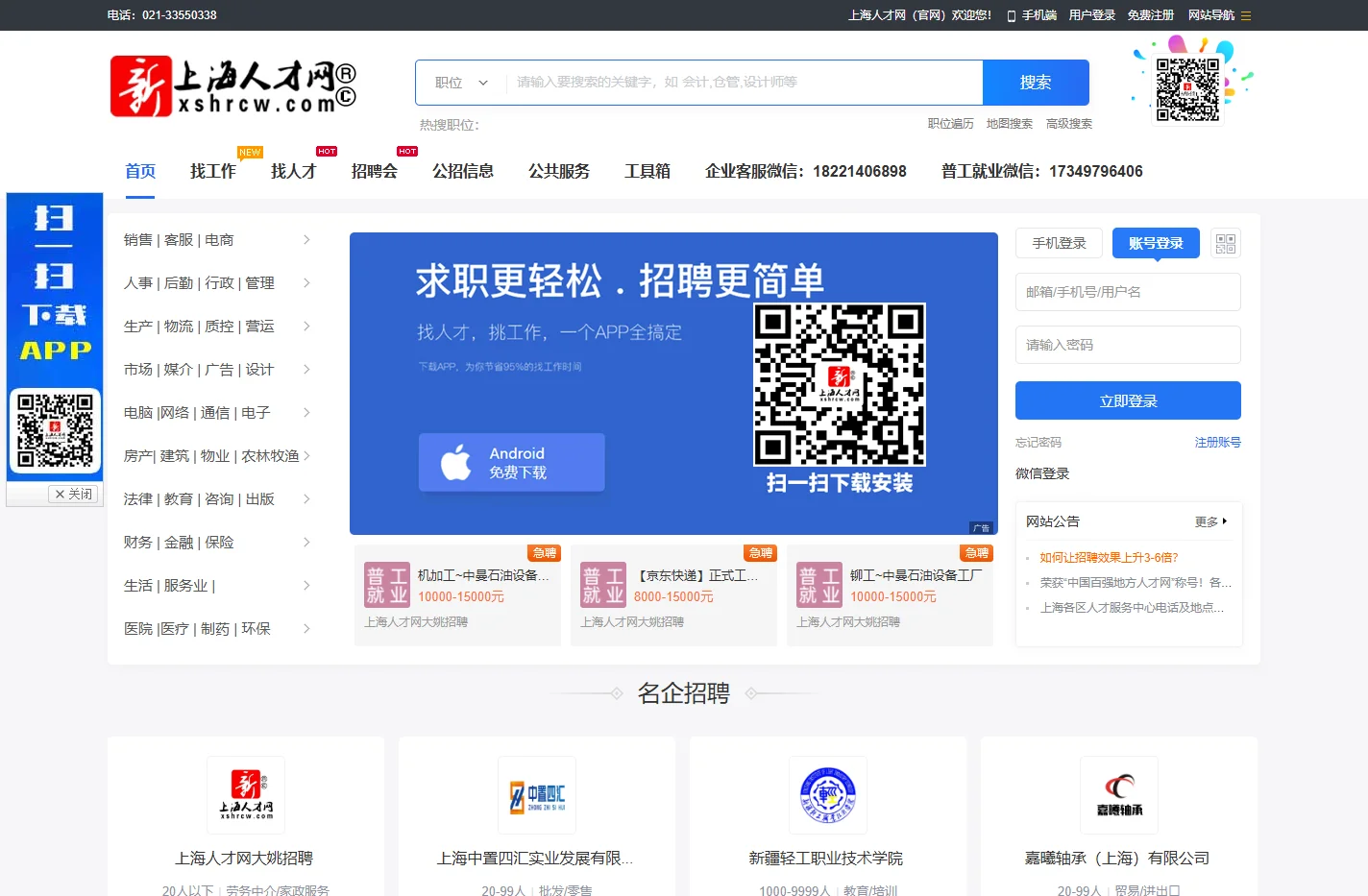Open 如何让招聘效果上升3-6倍 notice
The image size is (1368, 896).
click(x=1109, y=557)
